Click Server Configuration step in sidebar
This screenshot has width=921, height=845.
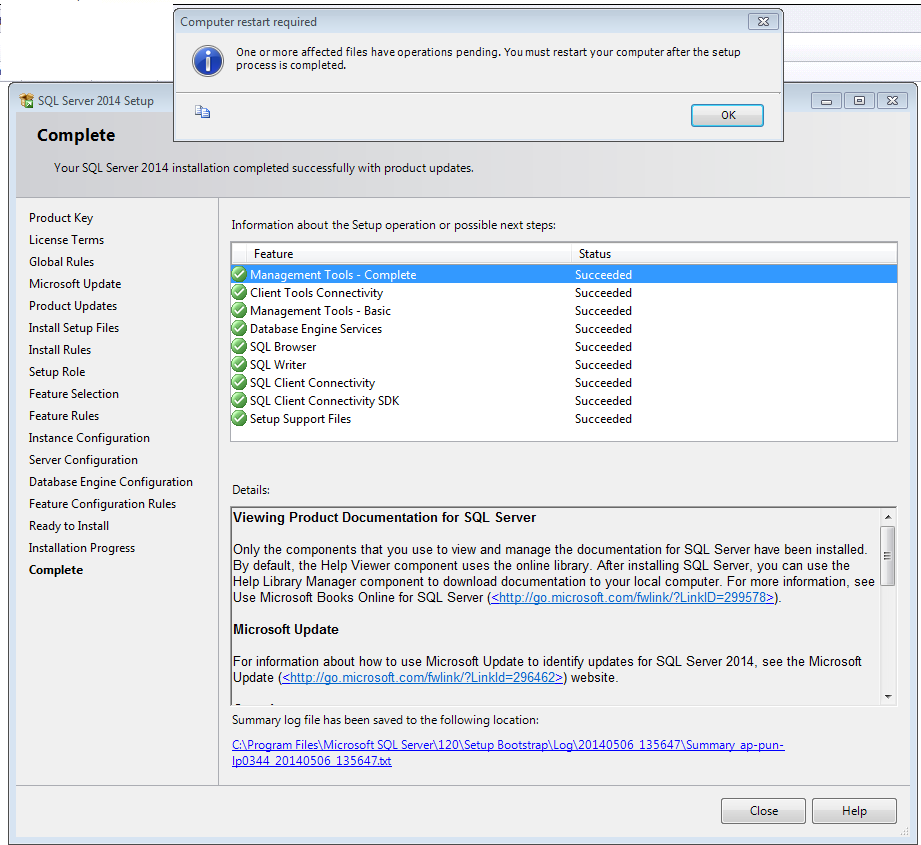pyautogui.click(x=83, y=460)
